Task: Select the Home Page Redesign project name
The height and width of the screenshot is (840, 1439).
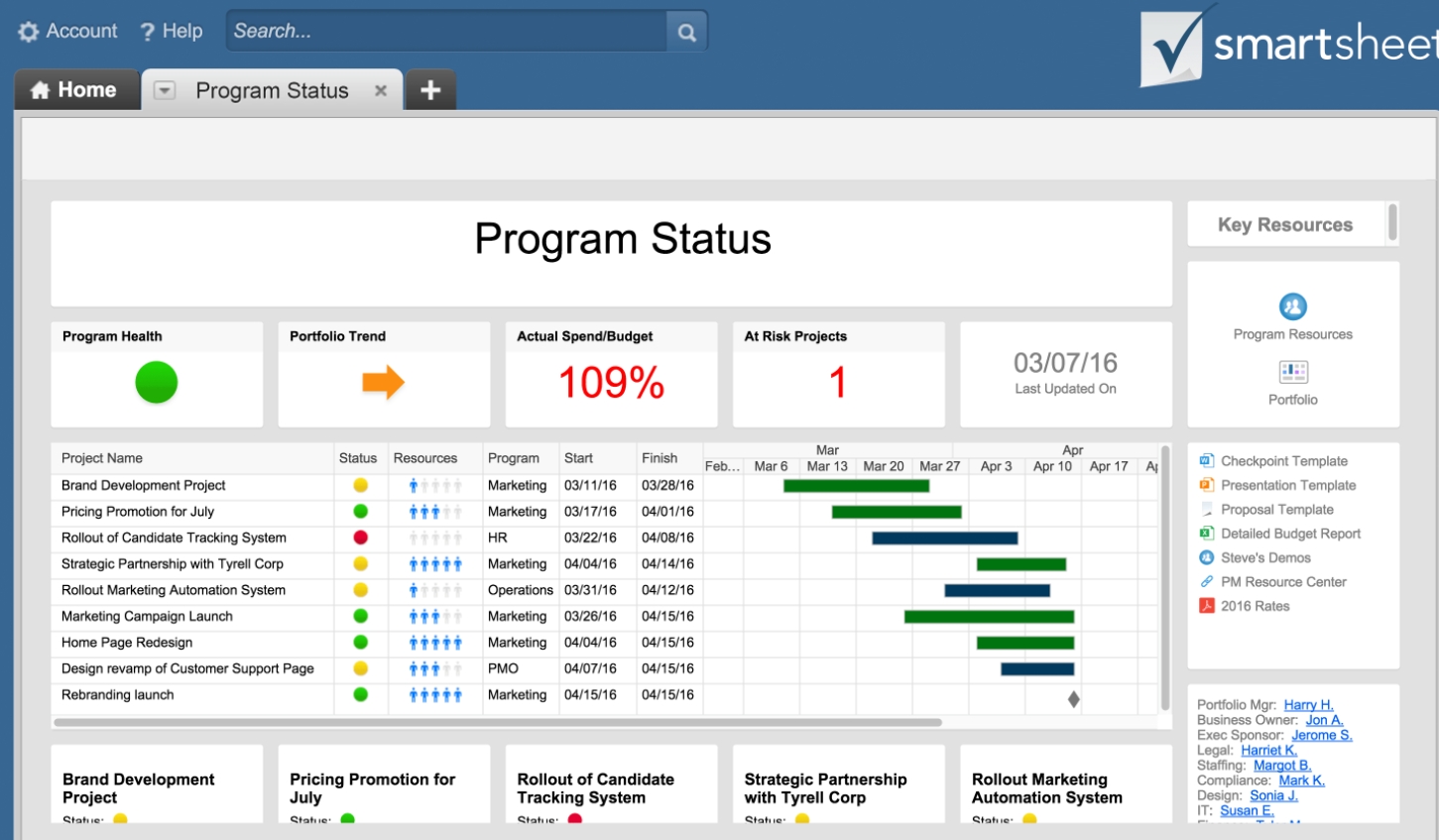Action: 127,643
